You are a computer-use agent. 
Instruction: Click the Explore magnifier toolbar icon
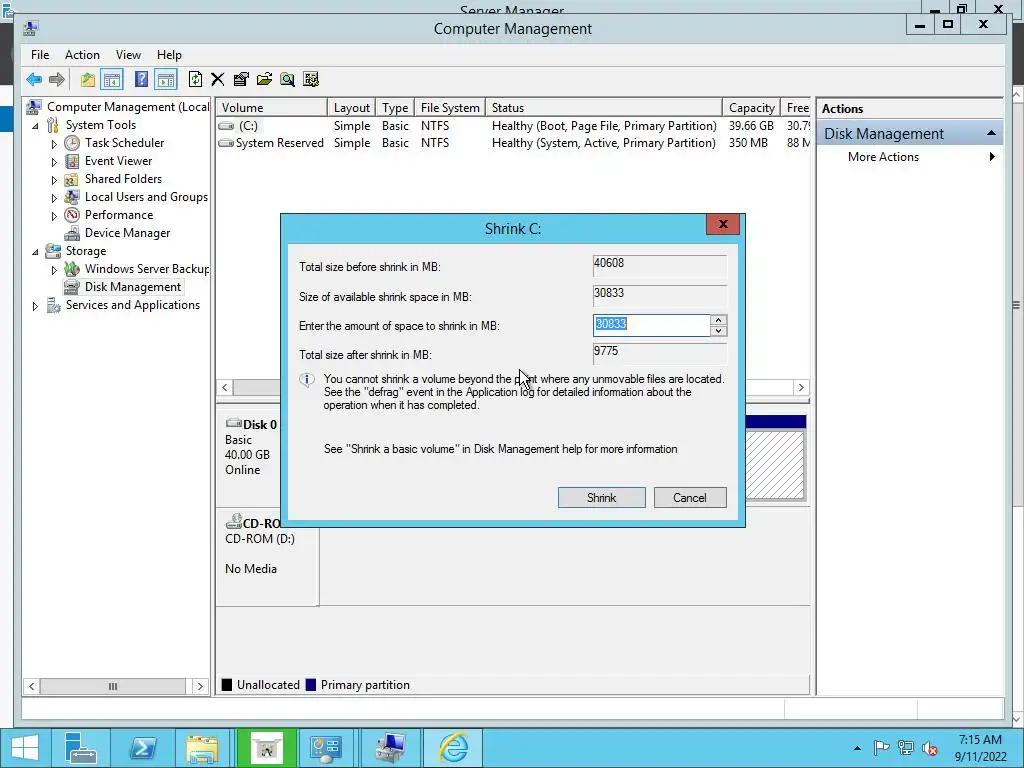(x=287, y=80)
